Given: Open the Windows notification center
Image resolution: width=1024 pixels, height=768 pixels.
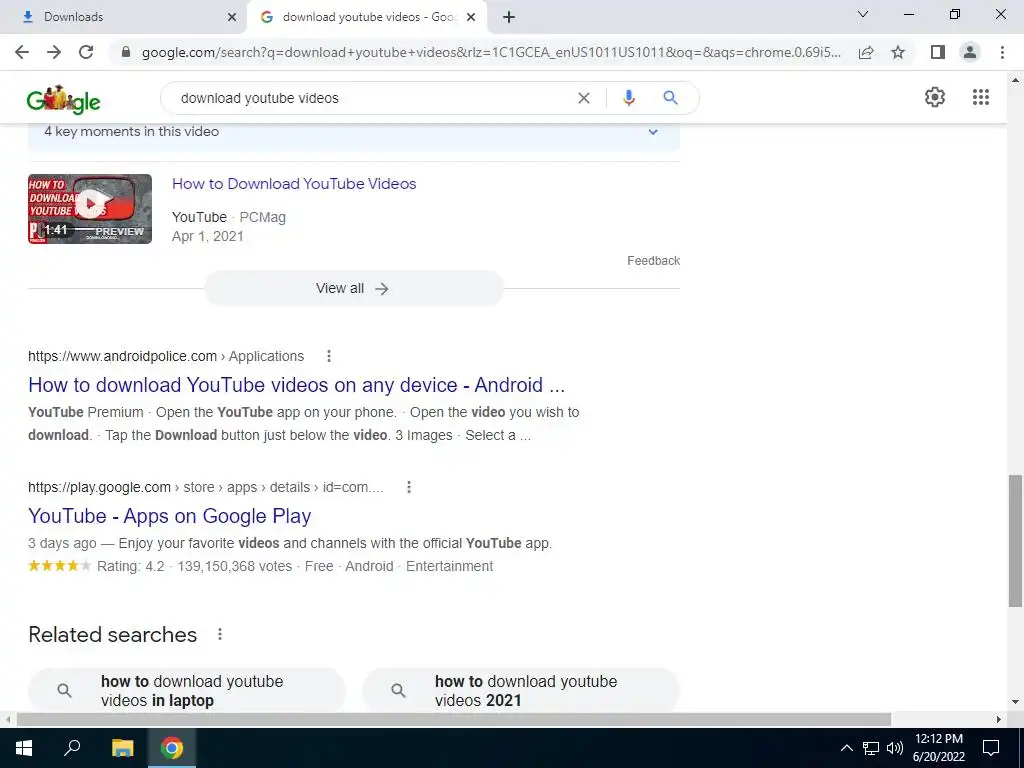Looking at the screenshot, I should pos(991,748).
